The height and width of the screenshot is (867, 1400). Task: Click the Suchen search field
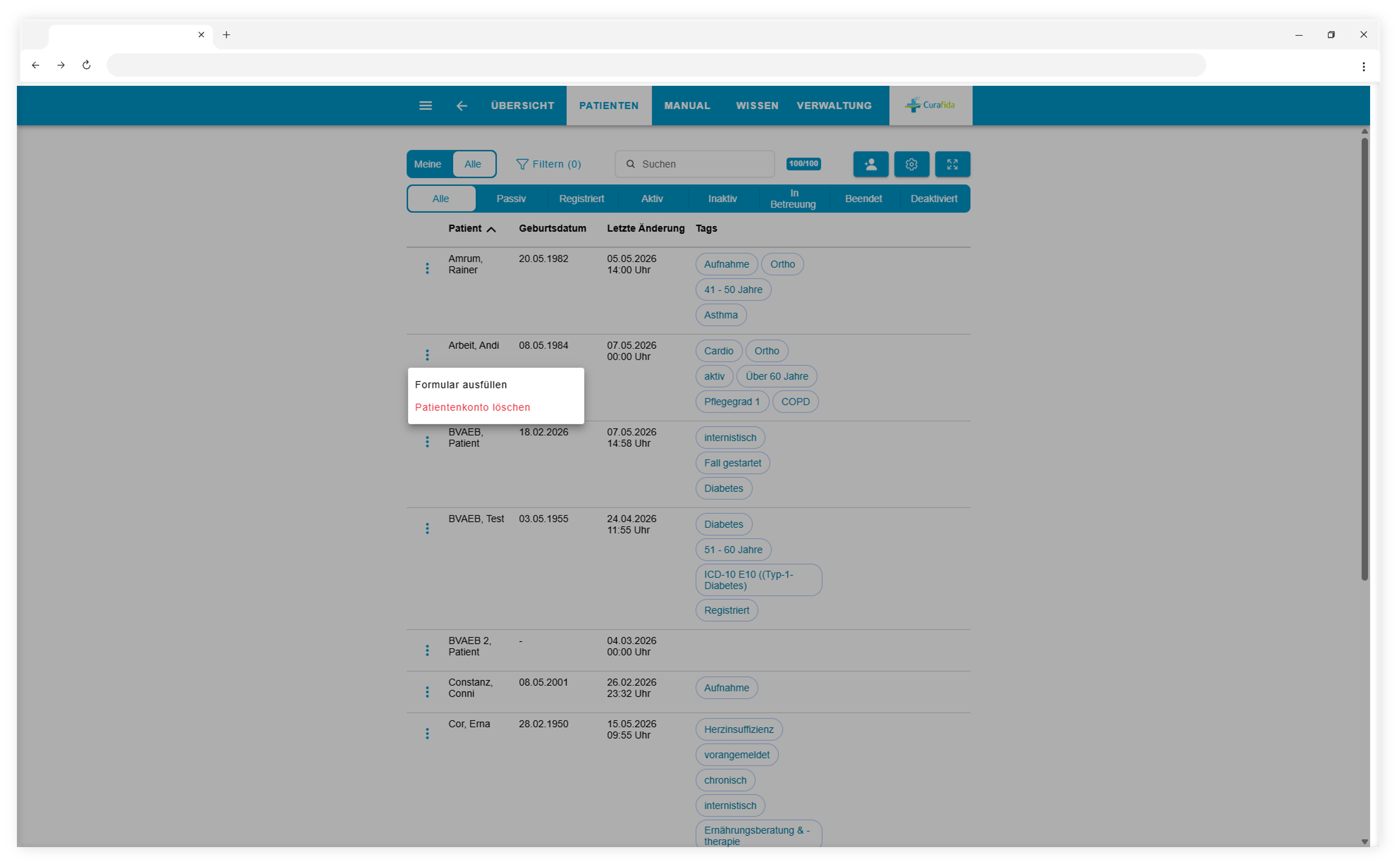(x=695, y=164)
